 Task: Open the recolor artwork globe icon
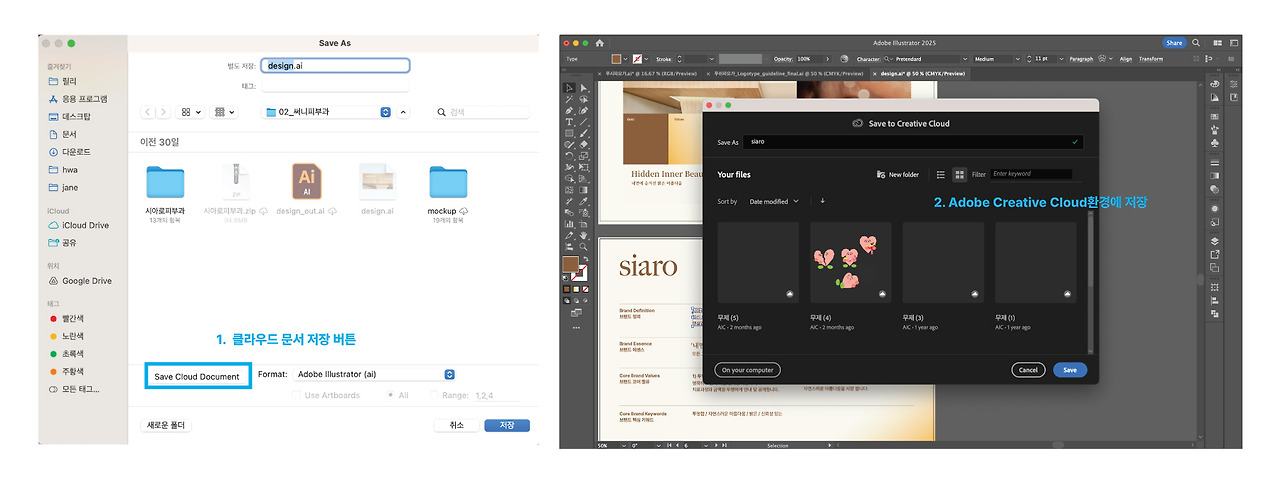click(844, 59)
